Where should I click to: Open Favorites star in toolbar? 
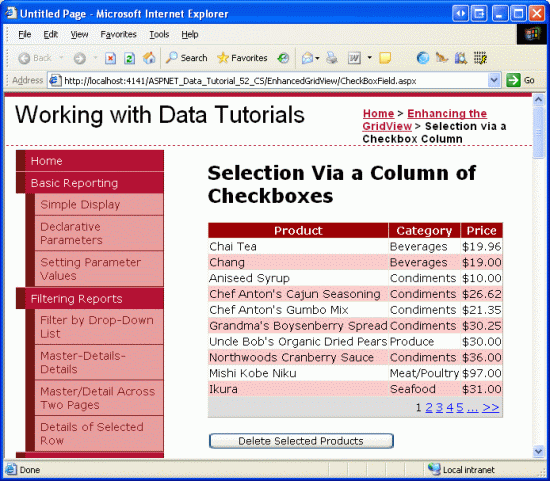pyautogui.click(x=242, y=58)
